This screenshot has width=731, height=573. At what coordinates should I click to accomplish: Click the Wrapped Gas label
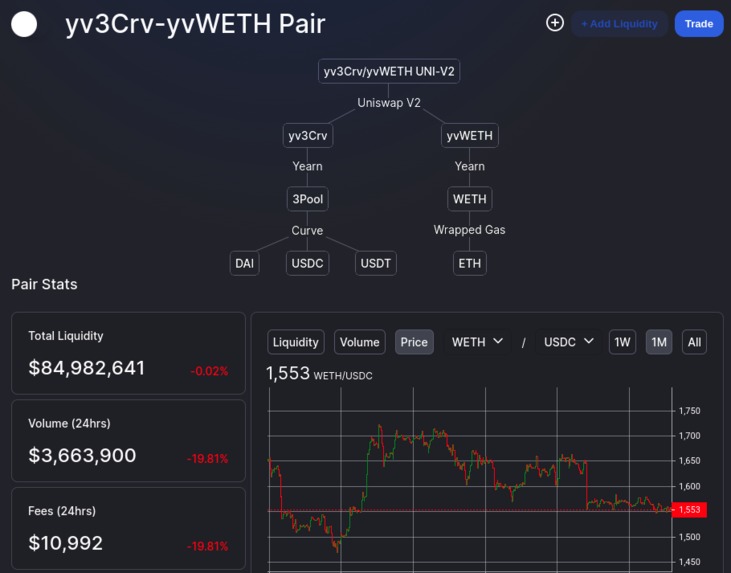pos(469,230)
